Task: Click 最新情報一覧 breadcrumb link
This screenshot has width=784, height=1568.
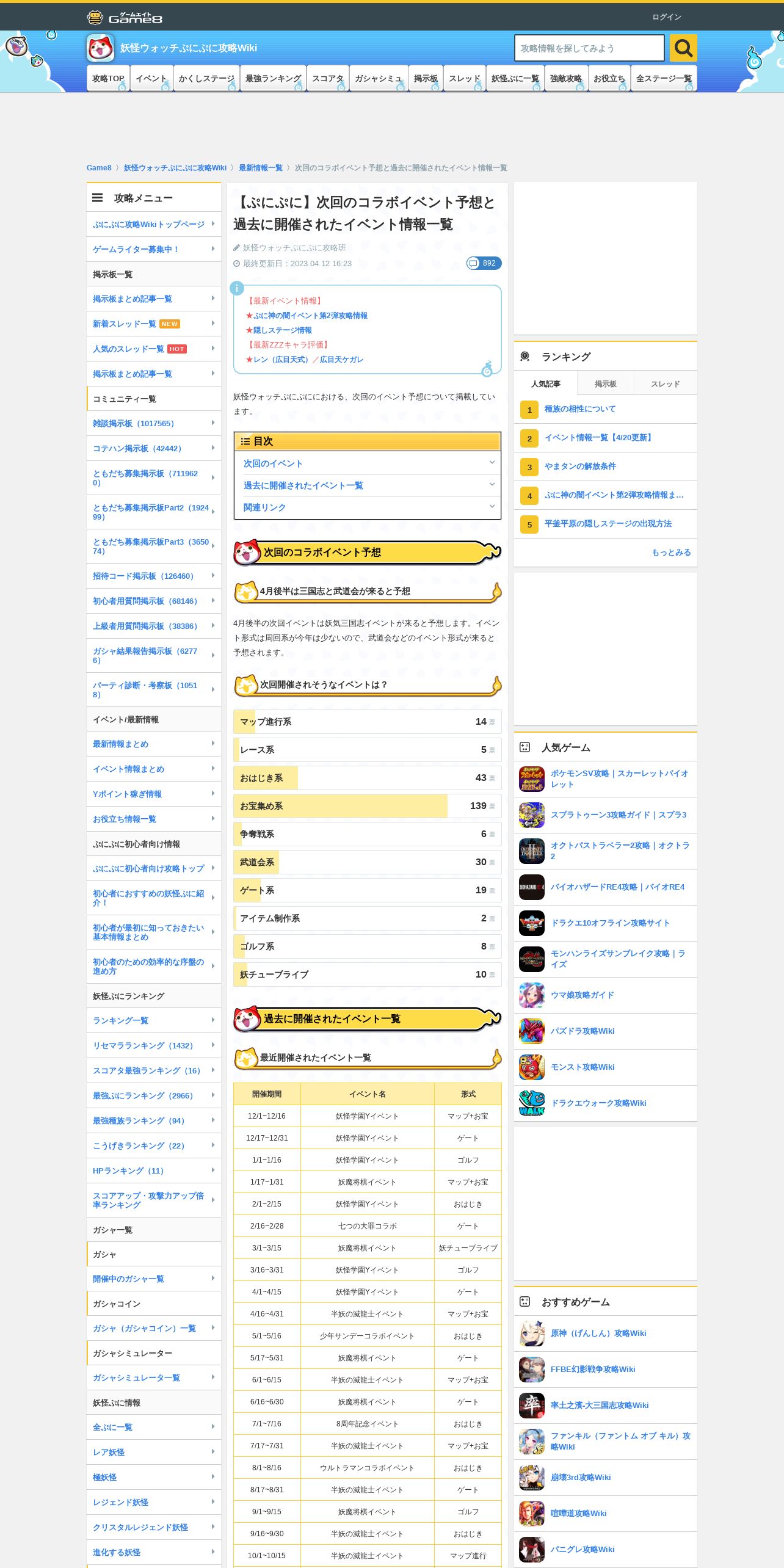Action: coord(261,168)
